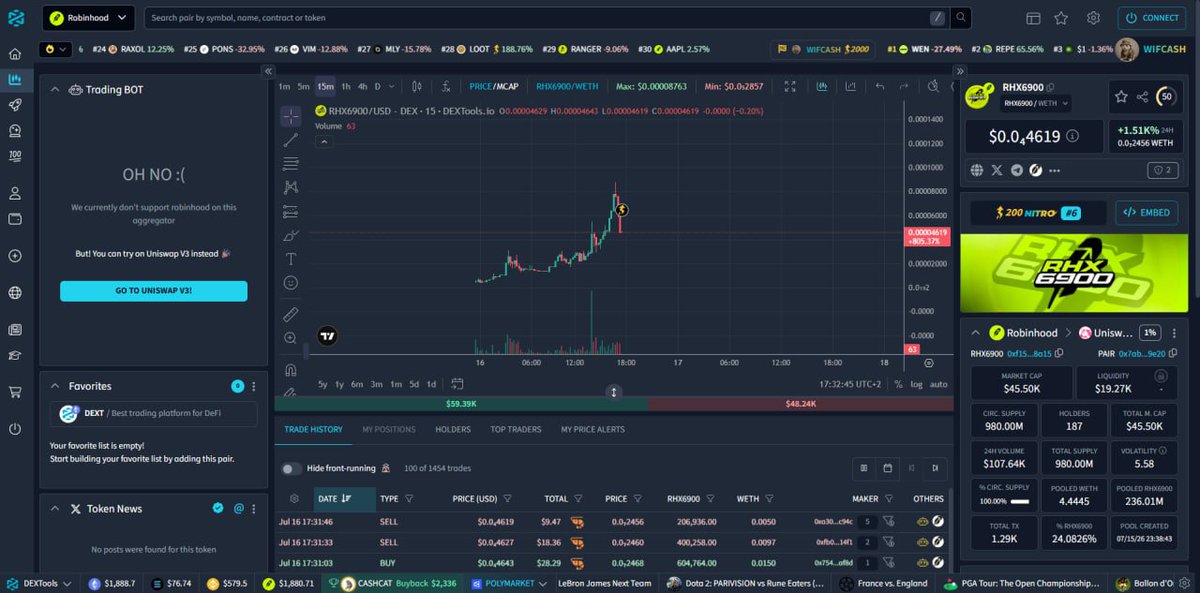Select the Pair Explorer chart icon in sidebar
This screenshot has height=593, width=1200.
(15, 80)
